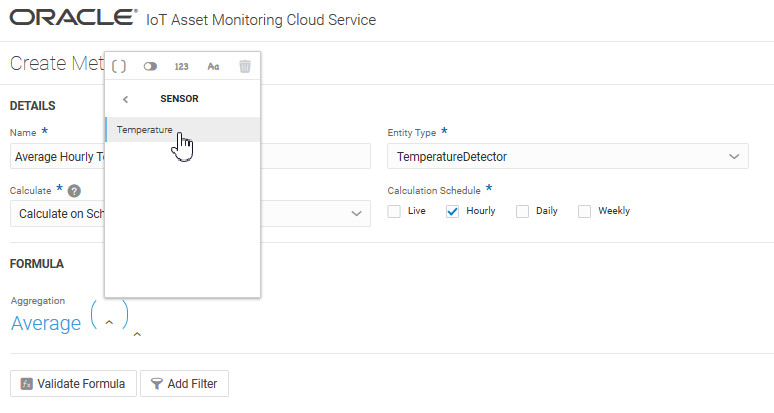Enable the Daily schedule checkbox
The width and height of the screenshot is (774, 413).
[522, 211]
